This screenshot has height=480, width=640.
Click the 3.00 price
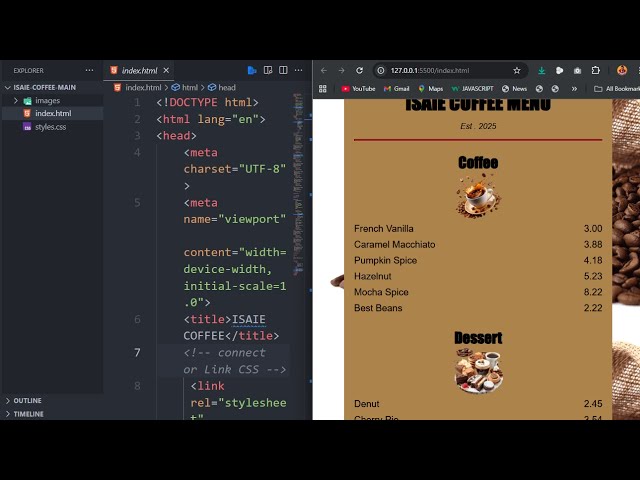[x=593, y=229]
